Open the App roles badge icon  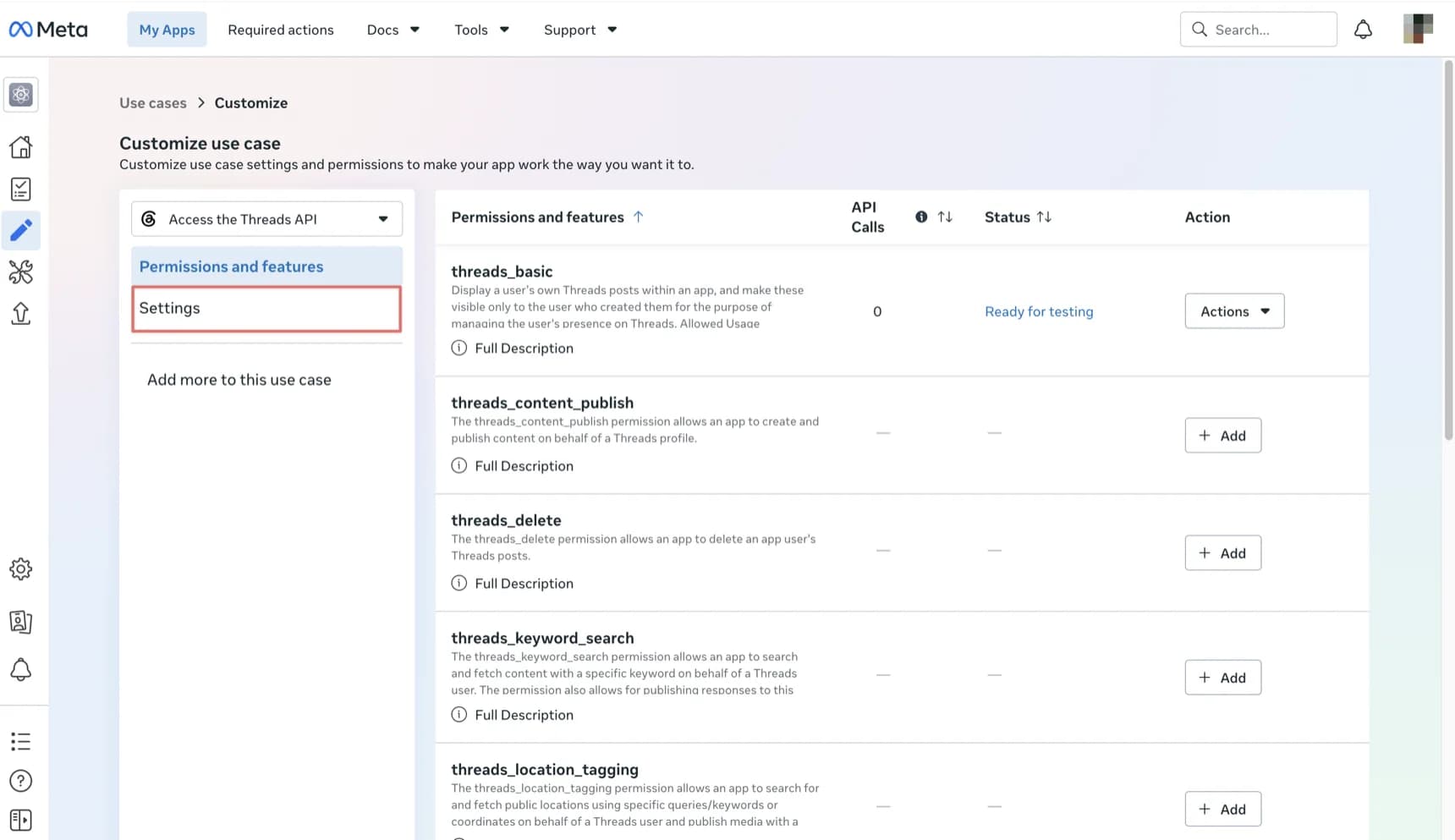coord(21,622)
